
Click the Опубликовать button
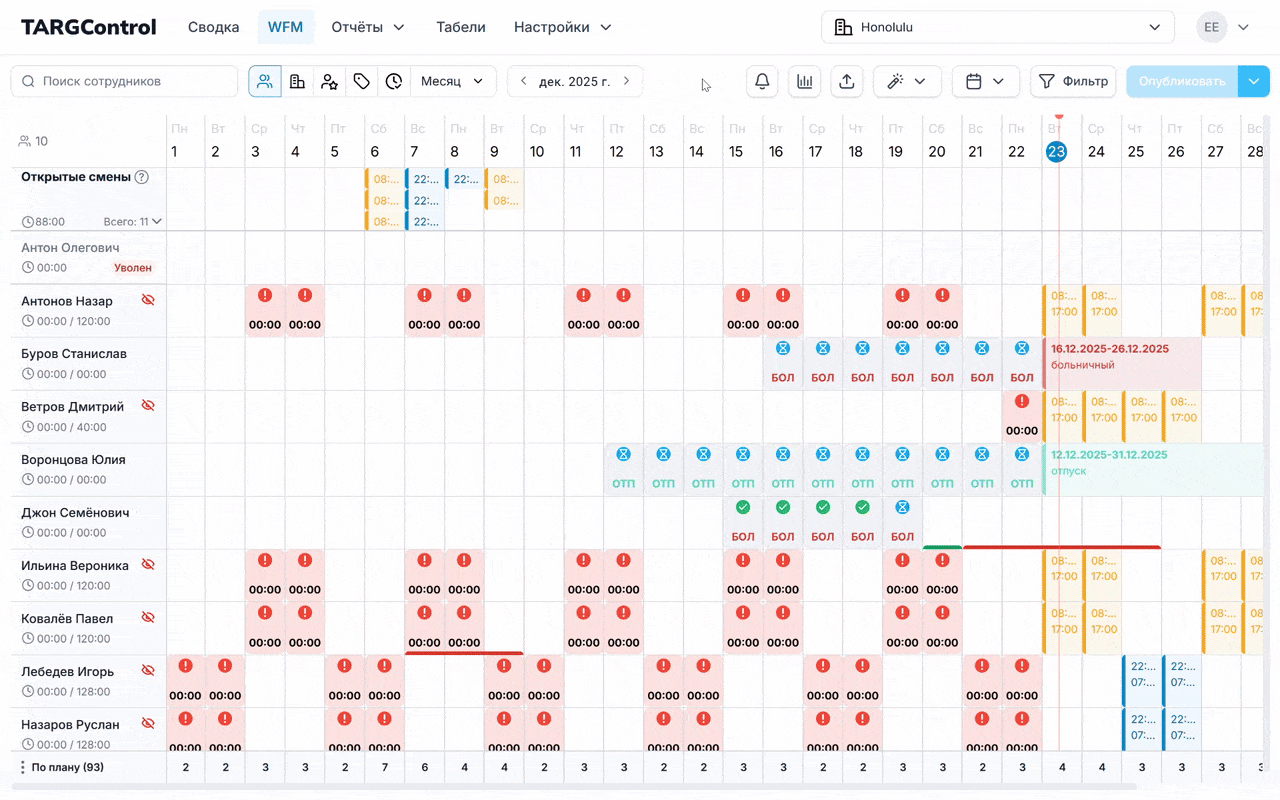1181,81
